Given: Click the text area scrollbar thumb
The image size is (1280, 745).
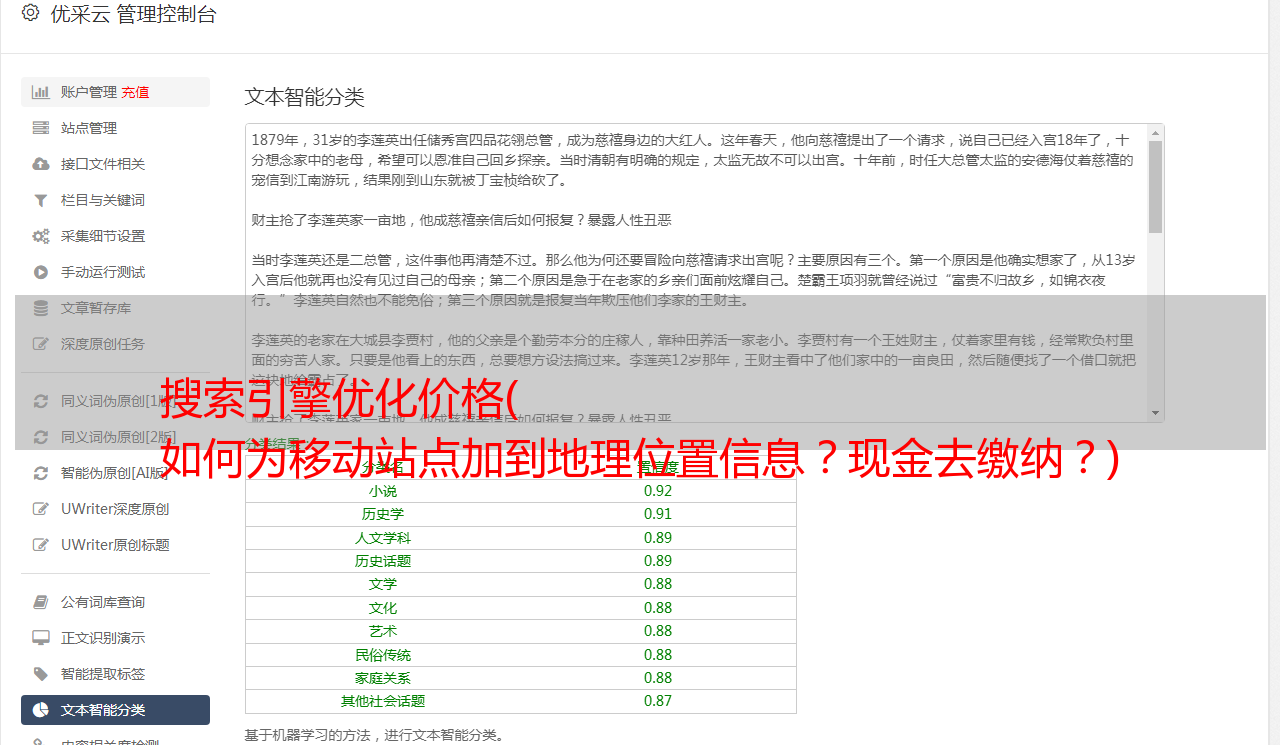Looking at the screenshot, I should coord(1155,186).
